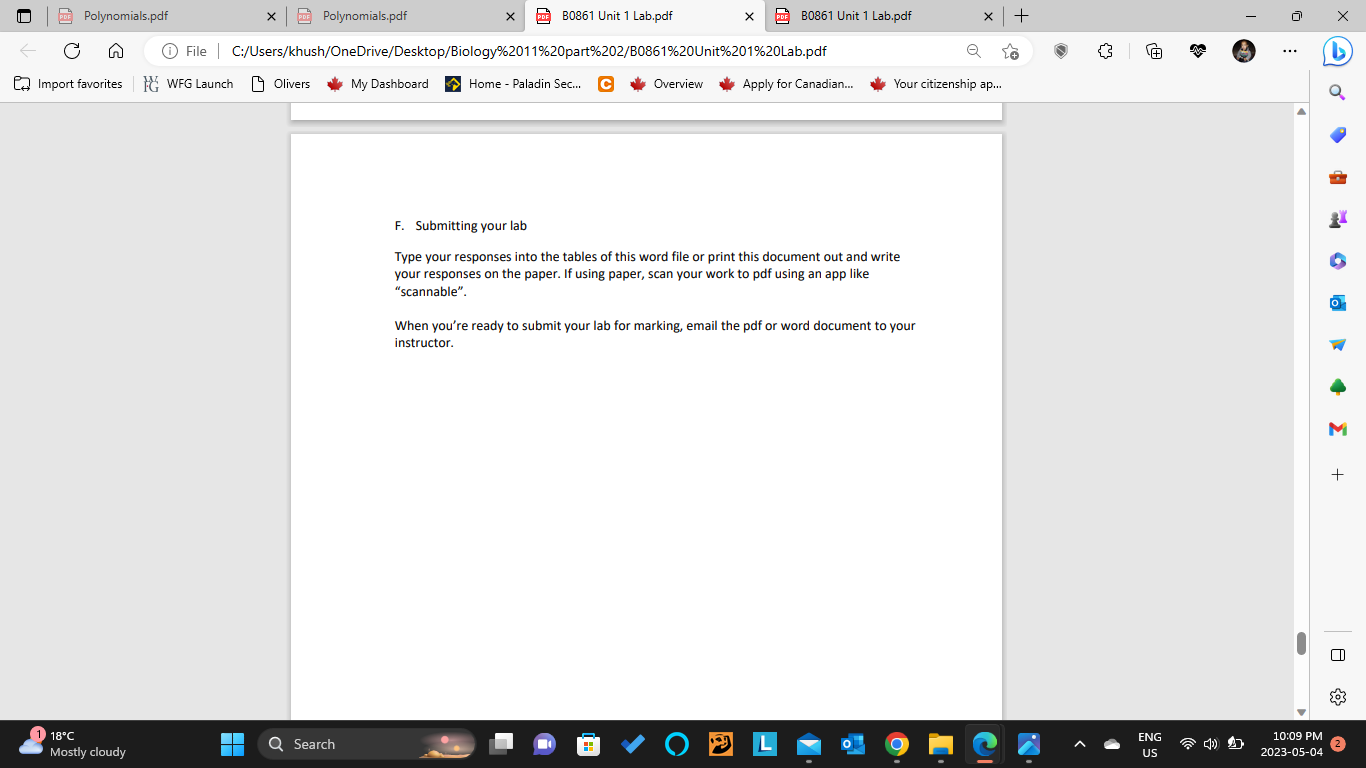
Task: Open the sidebar green tree icon
Action: coord(1337,387)
